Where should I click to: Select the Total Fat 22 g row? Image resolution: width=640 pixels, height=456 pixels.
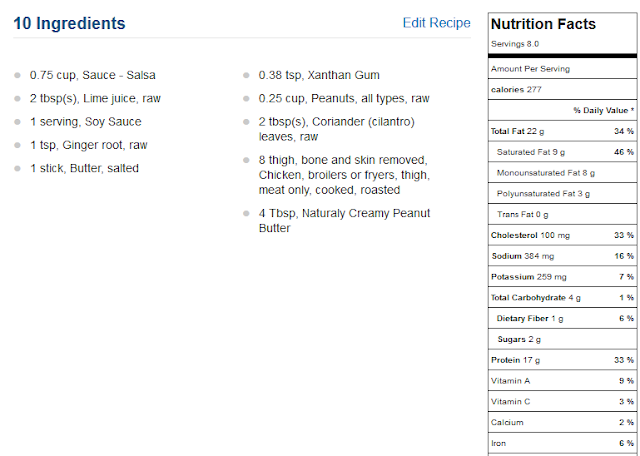pos(562,131)
